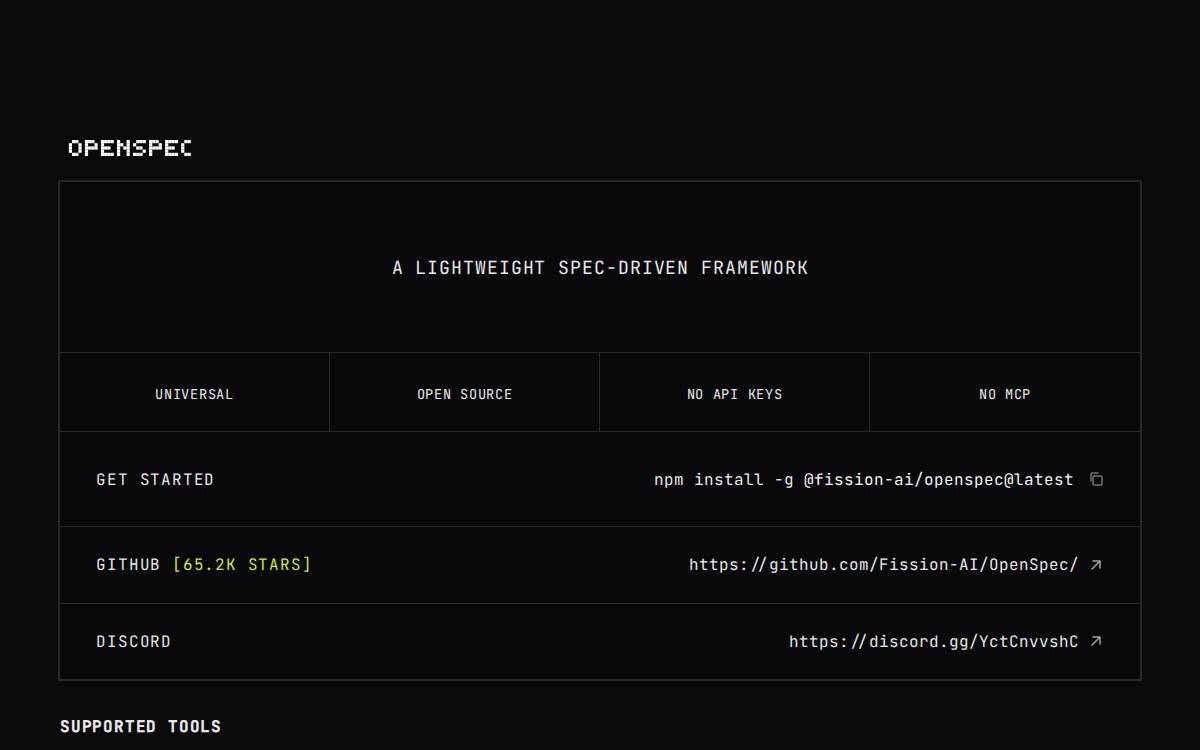This screenshot has width=1200, height=750.
Task: Click the SUPPORTED TOOLS heading
Action: 140,726
